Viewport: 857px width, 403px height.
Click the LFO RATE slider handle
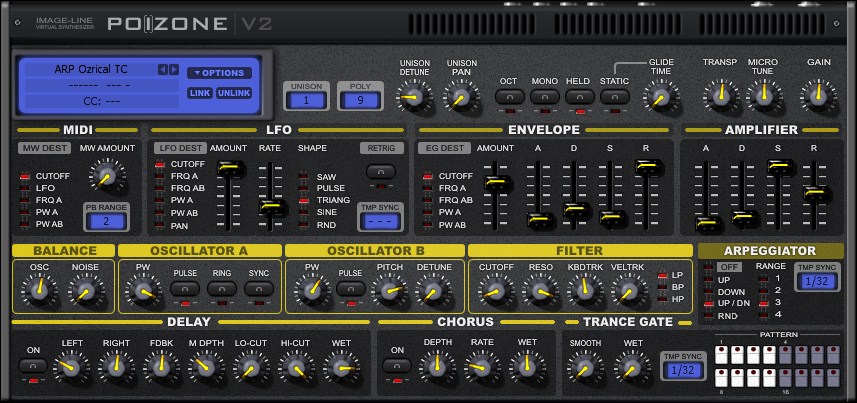point(268,206)
